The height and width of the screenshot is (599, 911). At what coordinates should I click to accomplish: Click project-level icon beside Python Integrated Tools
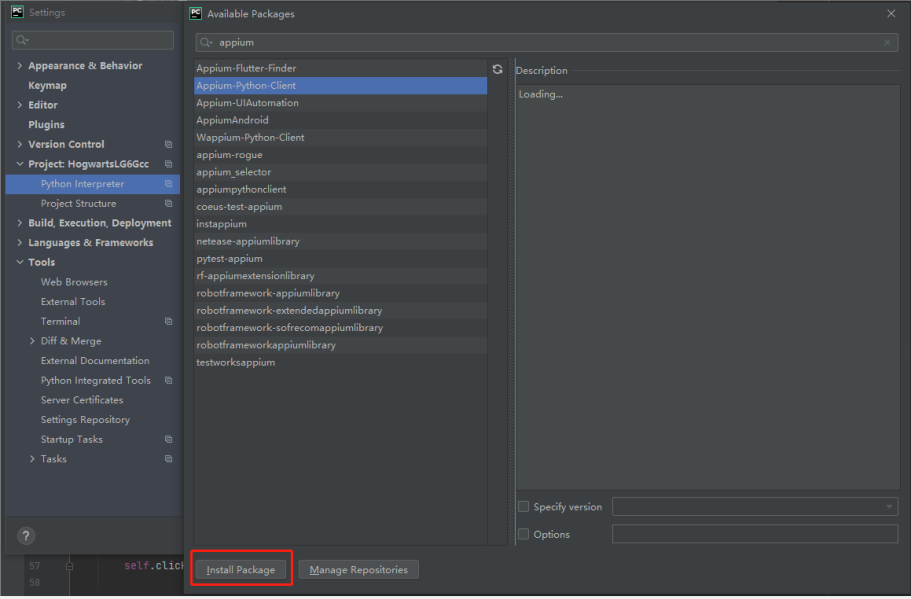tap(168, 380)
